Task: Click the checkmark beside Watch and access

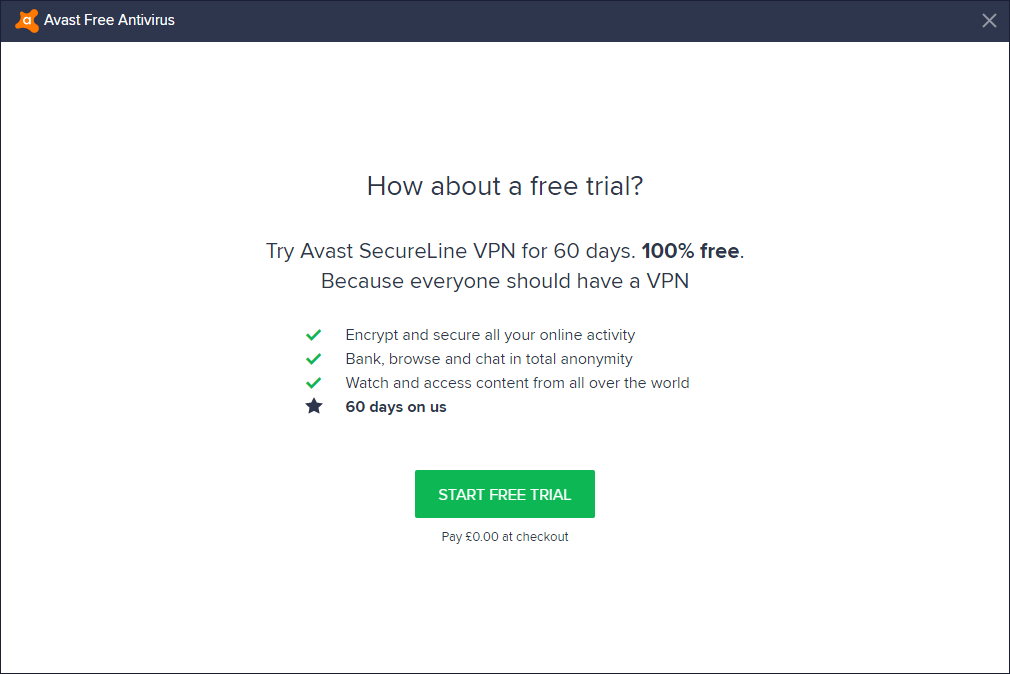Action: (x=314, y=383)
